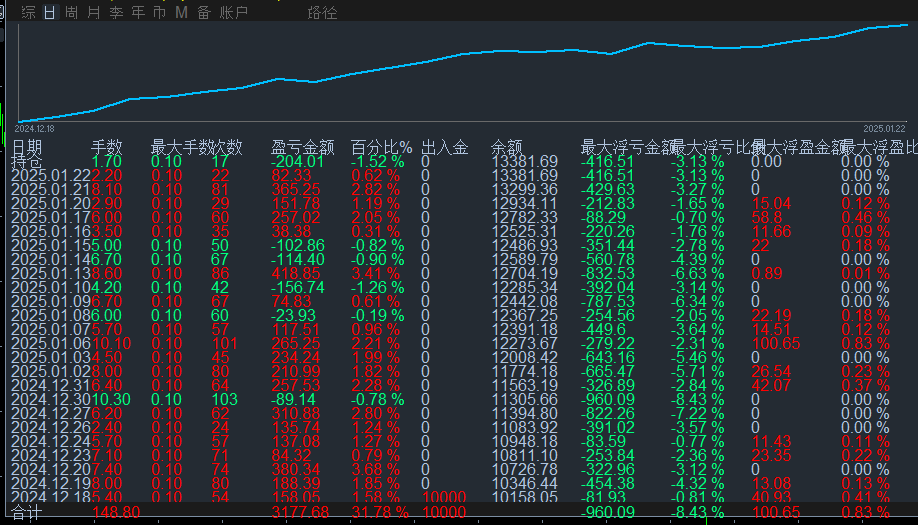
Task: Click profit value 380.34
Action: (x=296, y=469)
